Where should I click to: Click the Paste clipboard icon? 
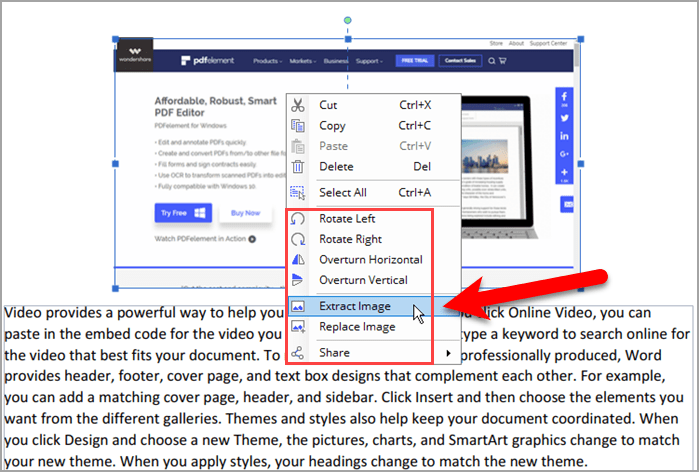tap(298, 146)
